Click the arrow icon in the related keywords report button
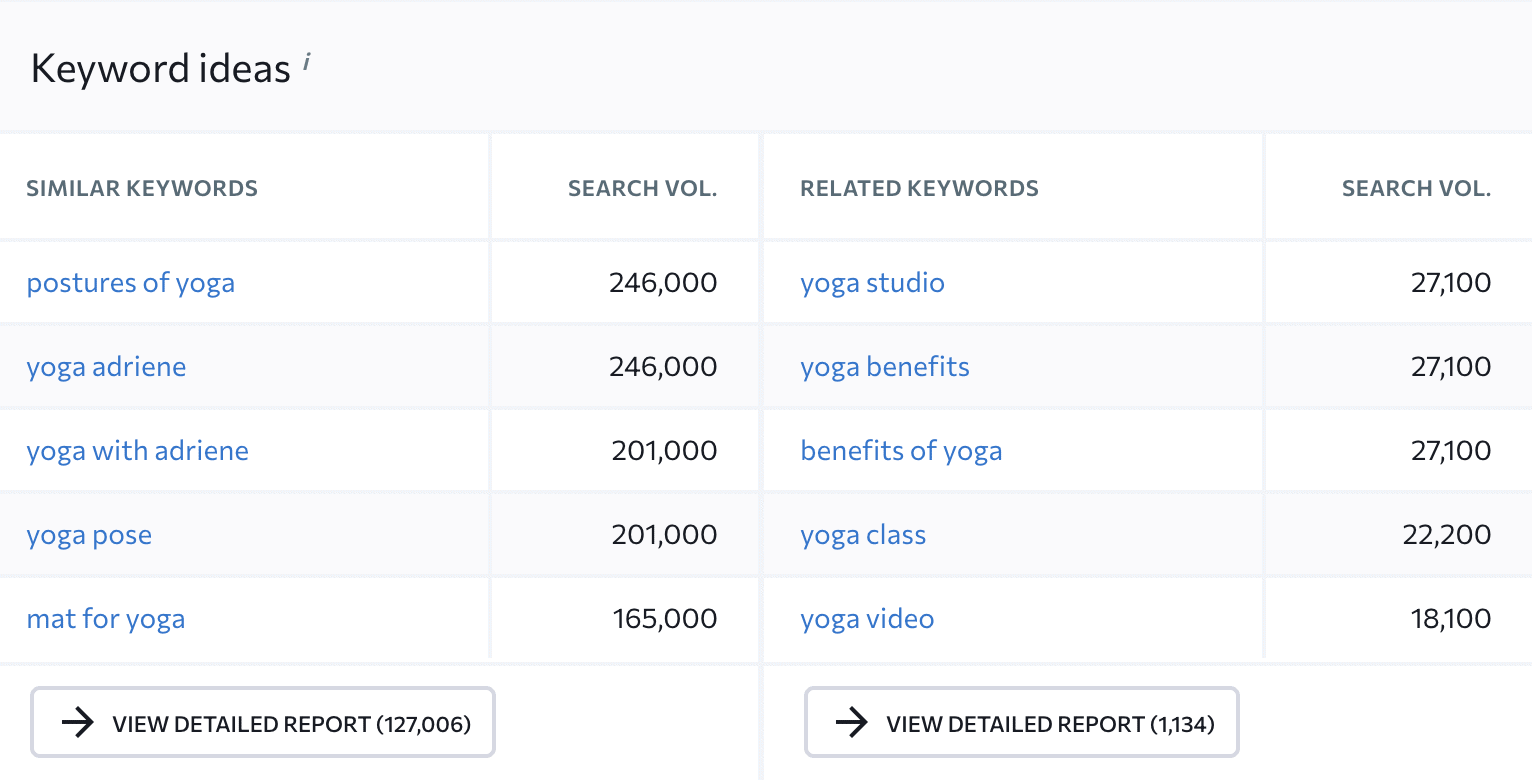The image size is (1532, 780). coord(851,722)
